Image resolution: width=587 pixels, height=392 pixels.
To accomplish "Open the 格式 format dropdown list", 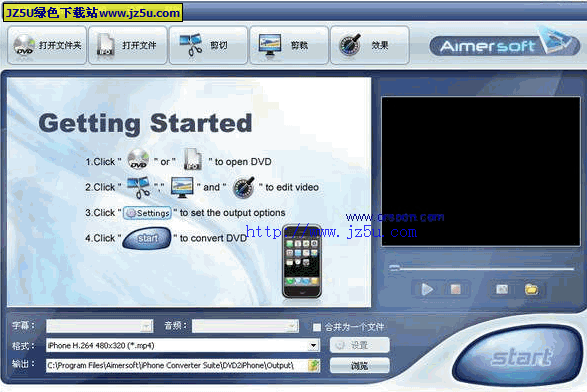I will point(313,345).
